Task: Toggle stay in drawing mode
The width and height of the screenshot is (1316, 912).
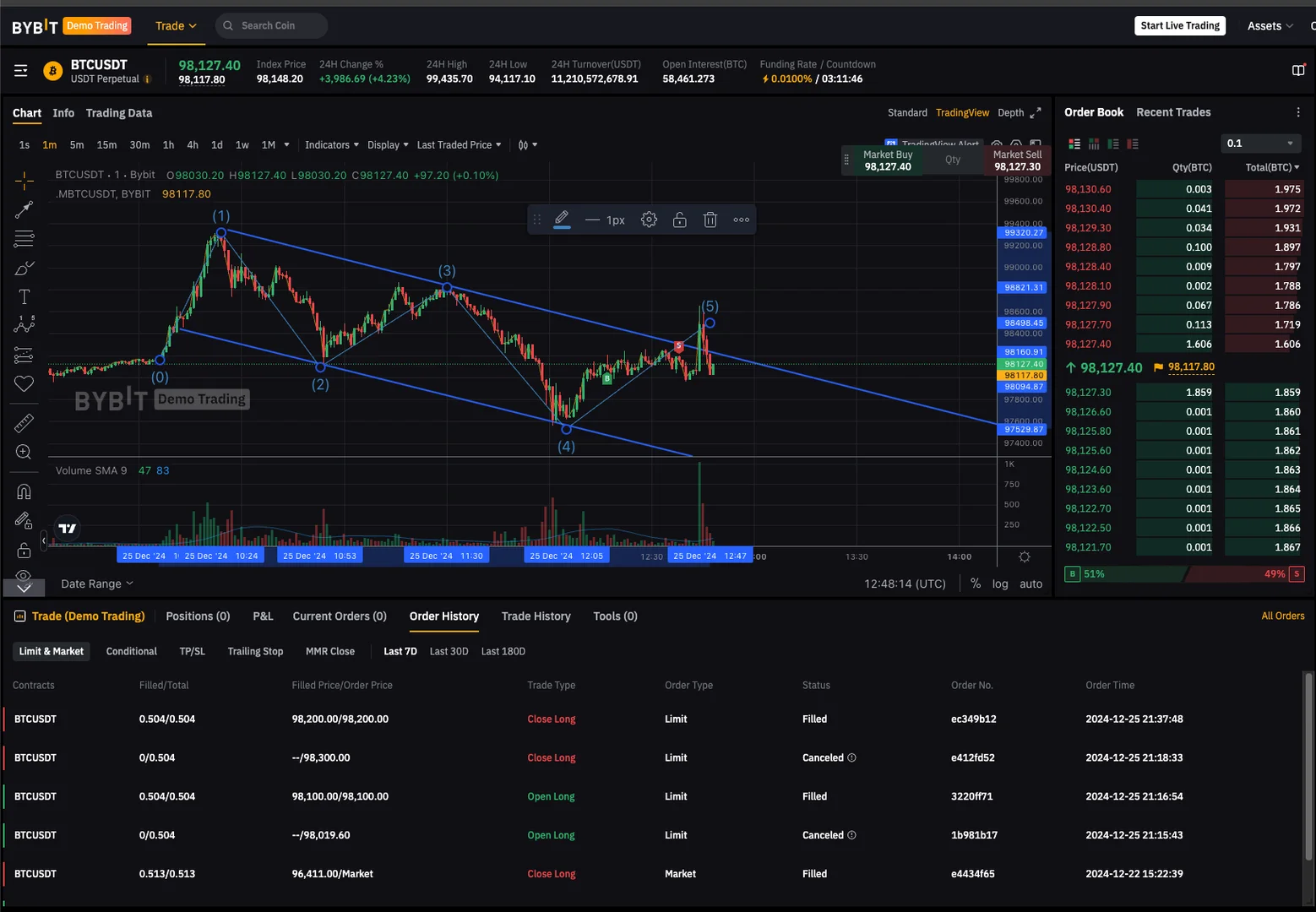Action: point(24,521)
